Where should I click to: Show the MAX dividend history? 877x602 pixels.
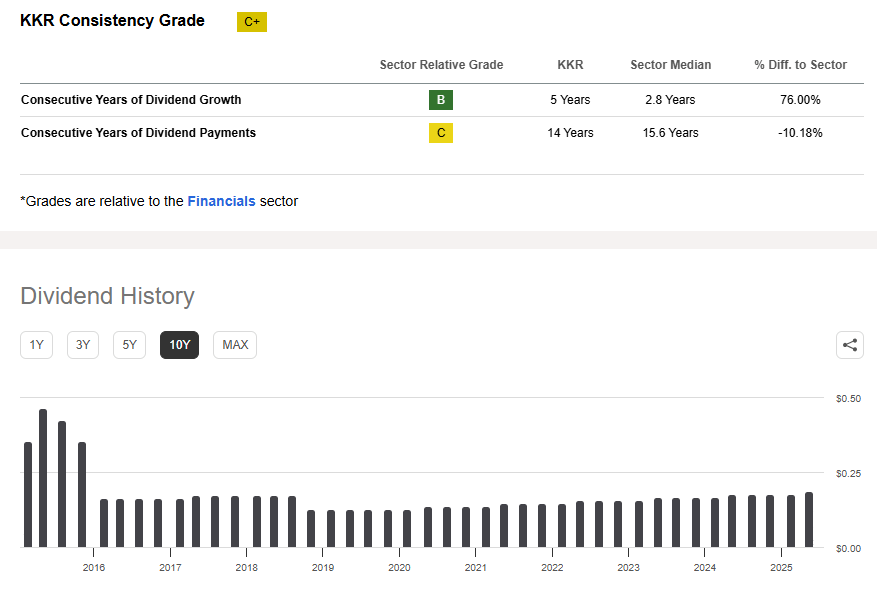pos(235,345)
